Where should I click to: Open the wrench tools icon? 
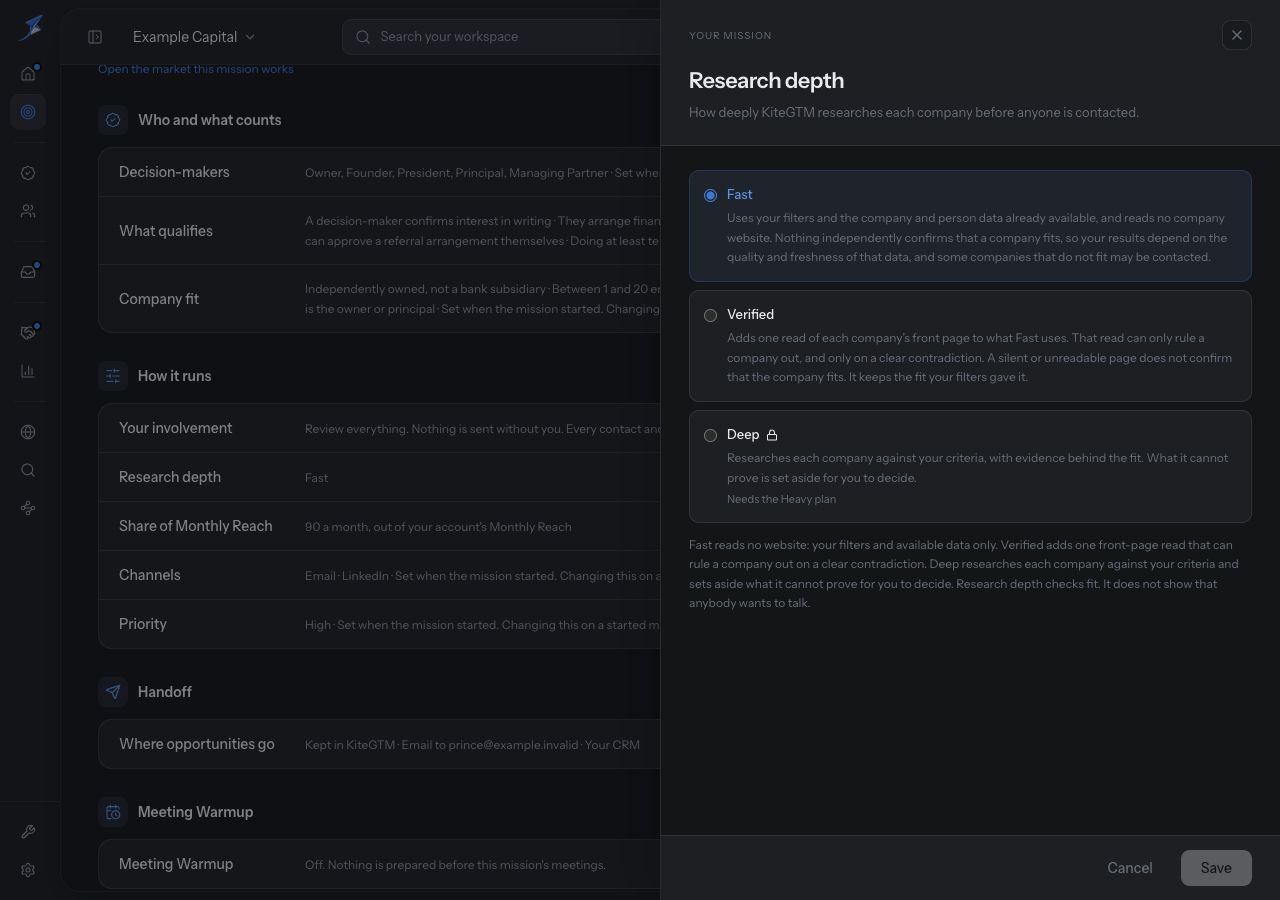point(28,832)
